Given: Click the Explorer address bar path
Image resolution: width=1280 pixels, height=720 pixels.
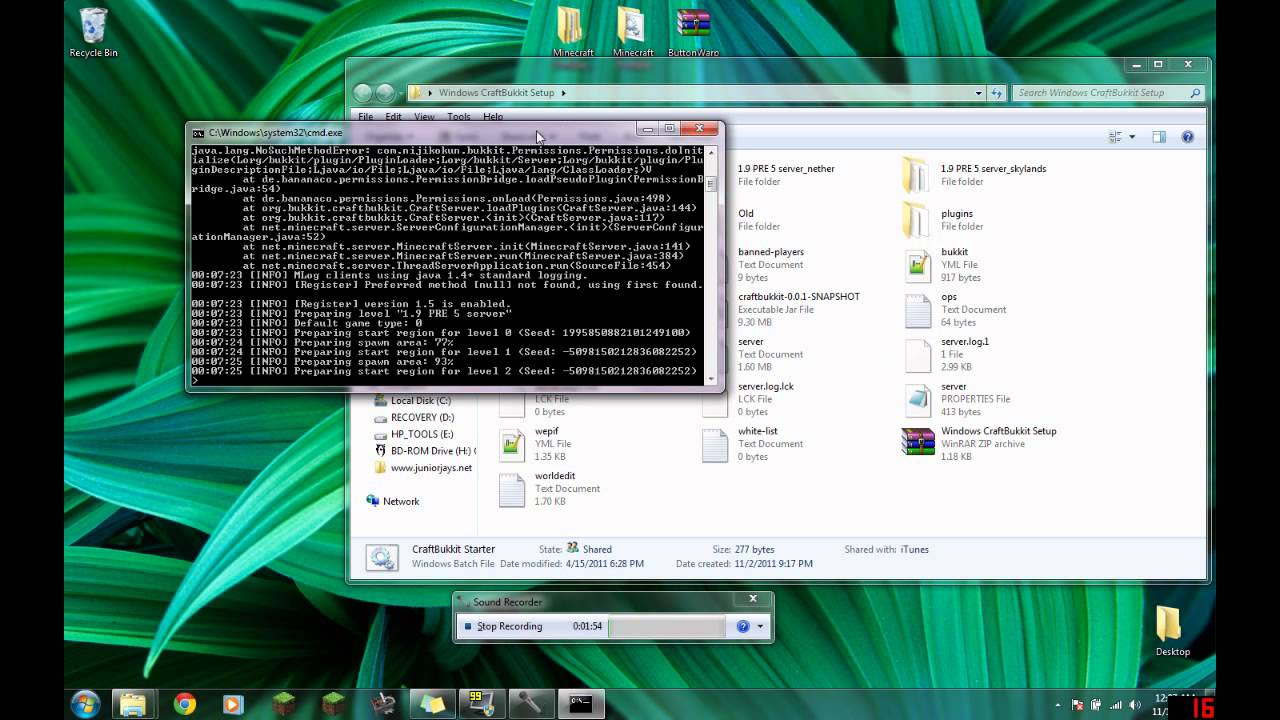Looking at the screenshot, I should [x=697, y=93].
